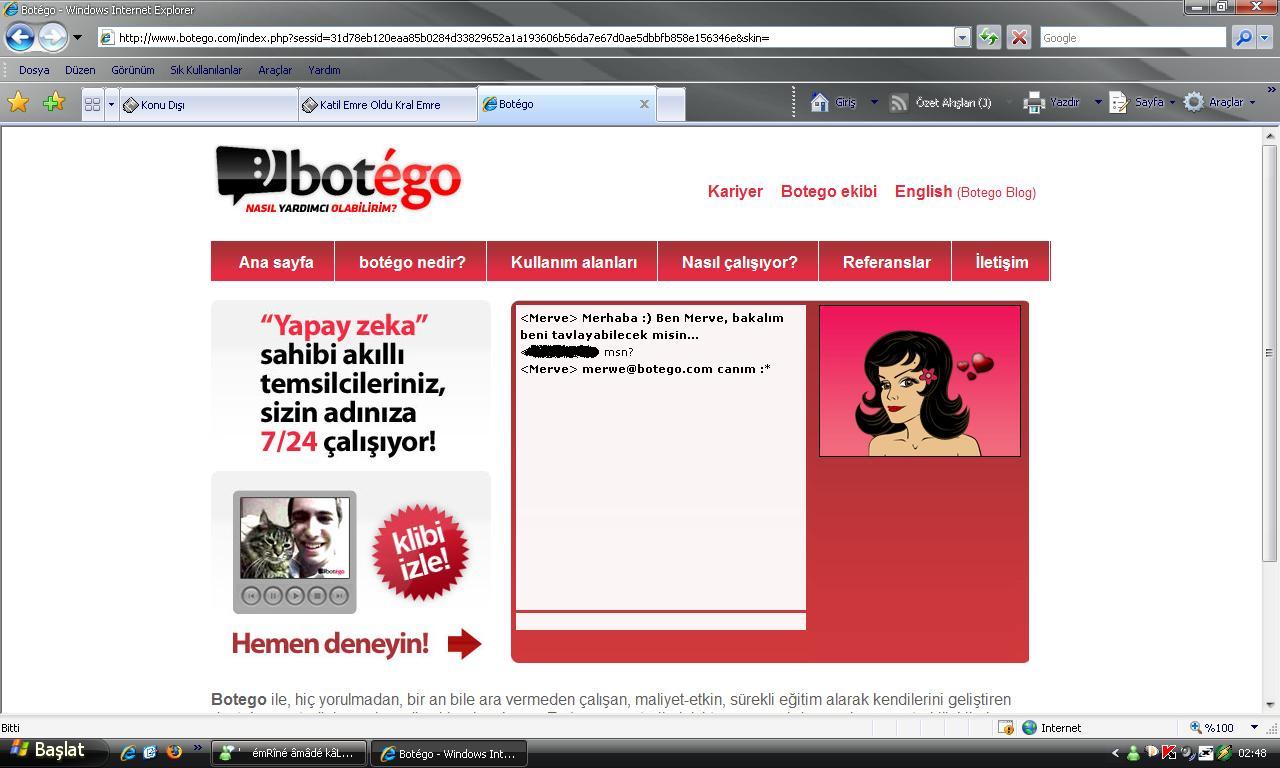The height and width of the screenshot is (768, 1280).
Task: Open the Botego Blog link
Action: coord(996,192)
